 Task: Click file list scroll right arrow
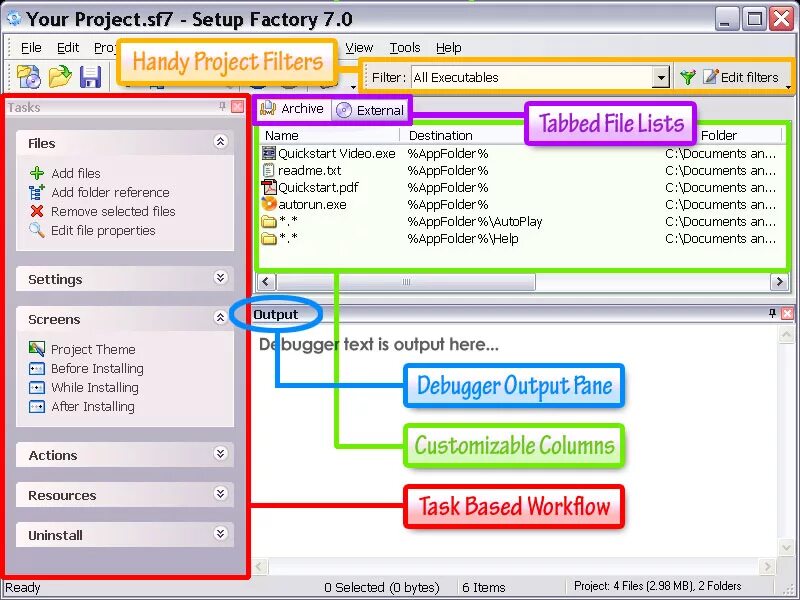(779, 282)
